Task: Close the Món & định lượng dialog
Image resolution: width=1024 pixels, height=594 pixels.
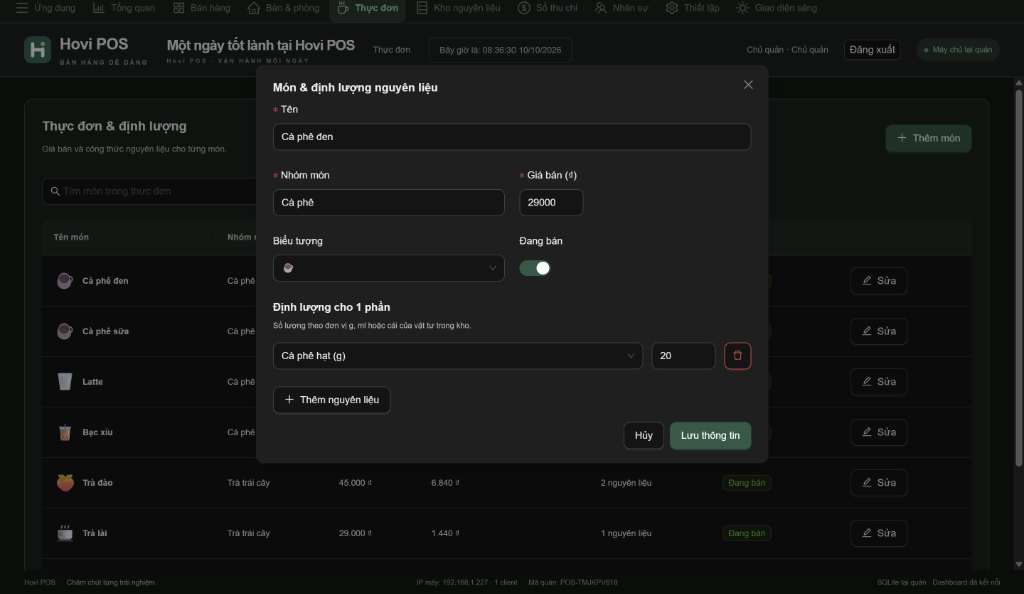Action: [x=748, y=85]
